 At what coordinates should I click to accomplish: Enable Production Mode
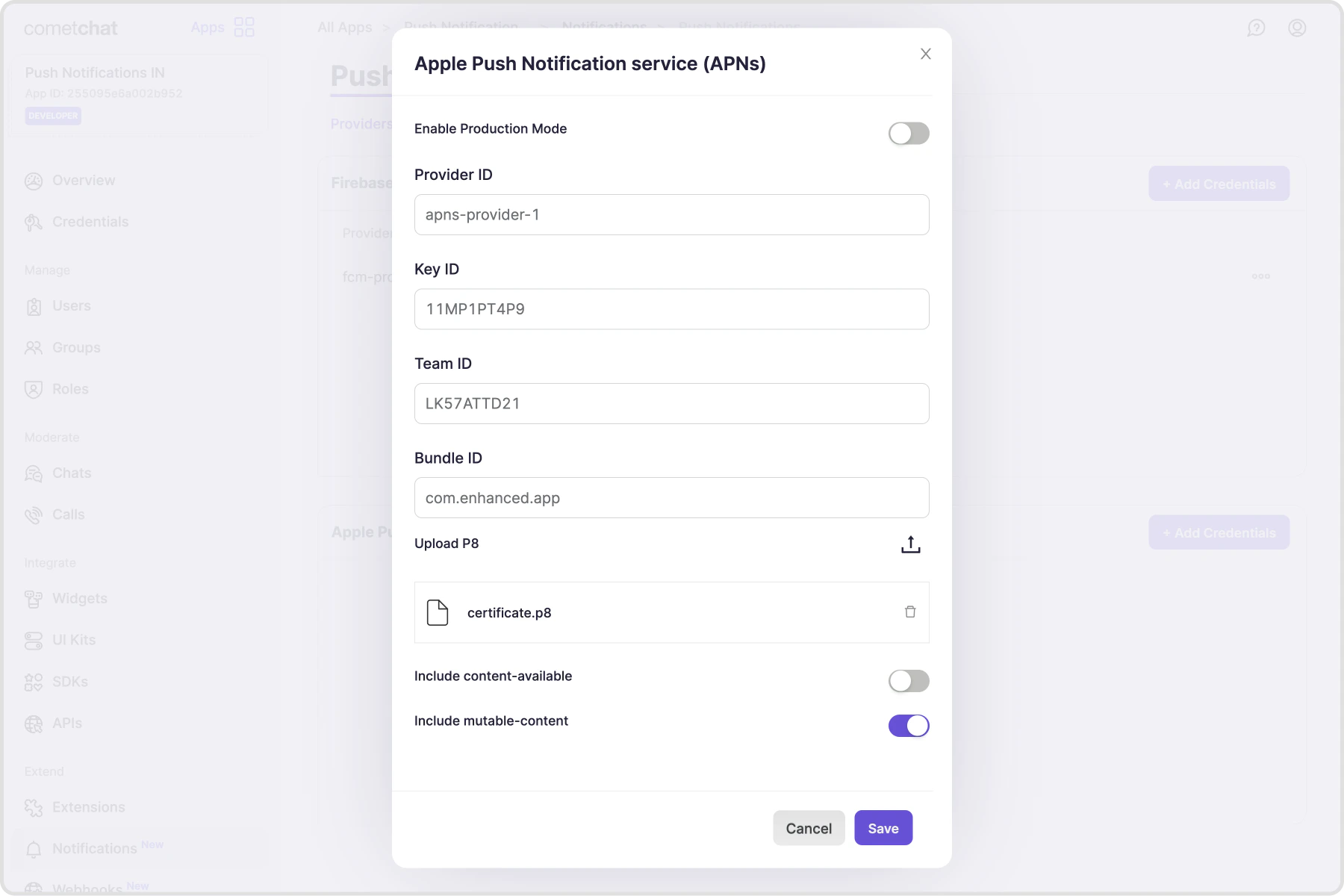[909, 134]
